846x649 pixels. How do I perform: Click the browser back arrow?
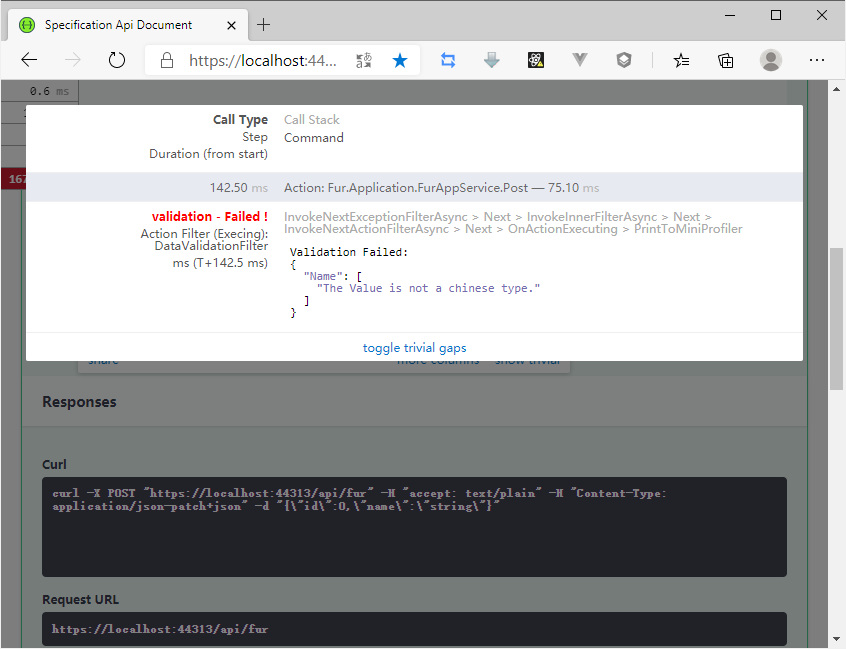coord(29,60)
